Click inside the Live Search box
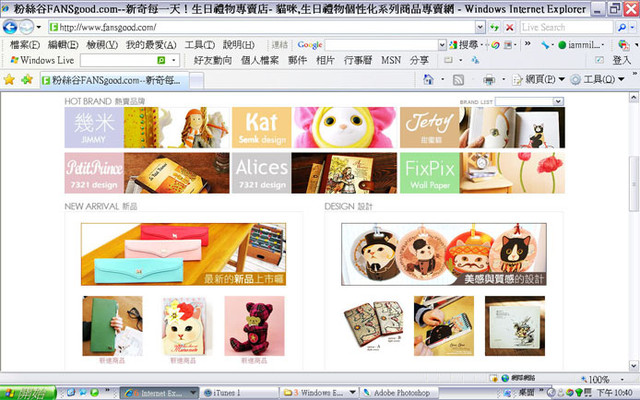The image size is (640, 400). tap(566, 27)
